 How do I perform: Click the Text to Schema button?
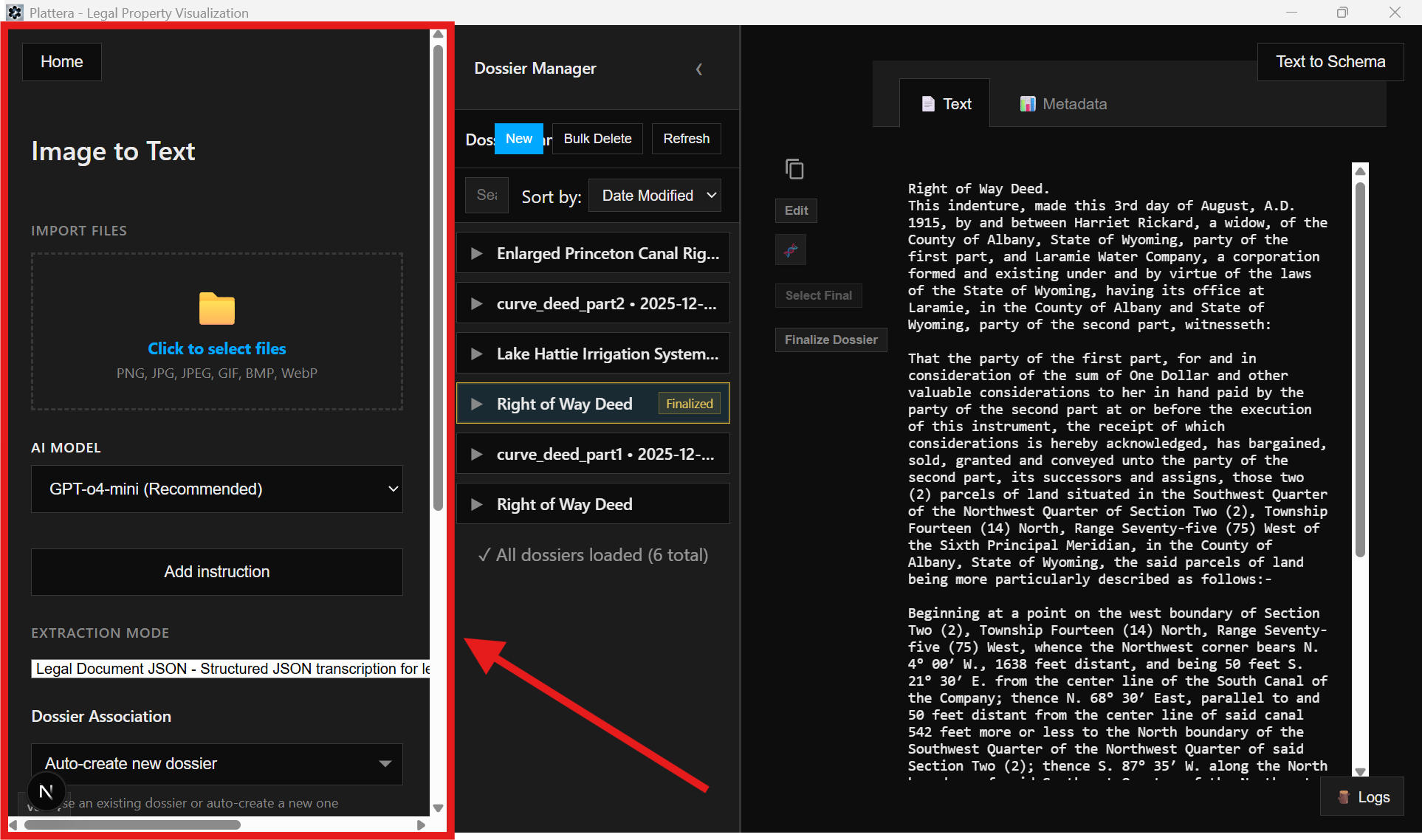coord(1330,61)
